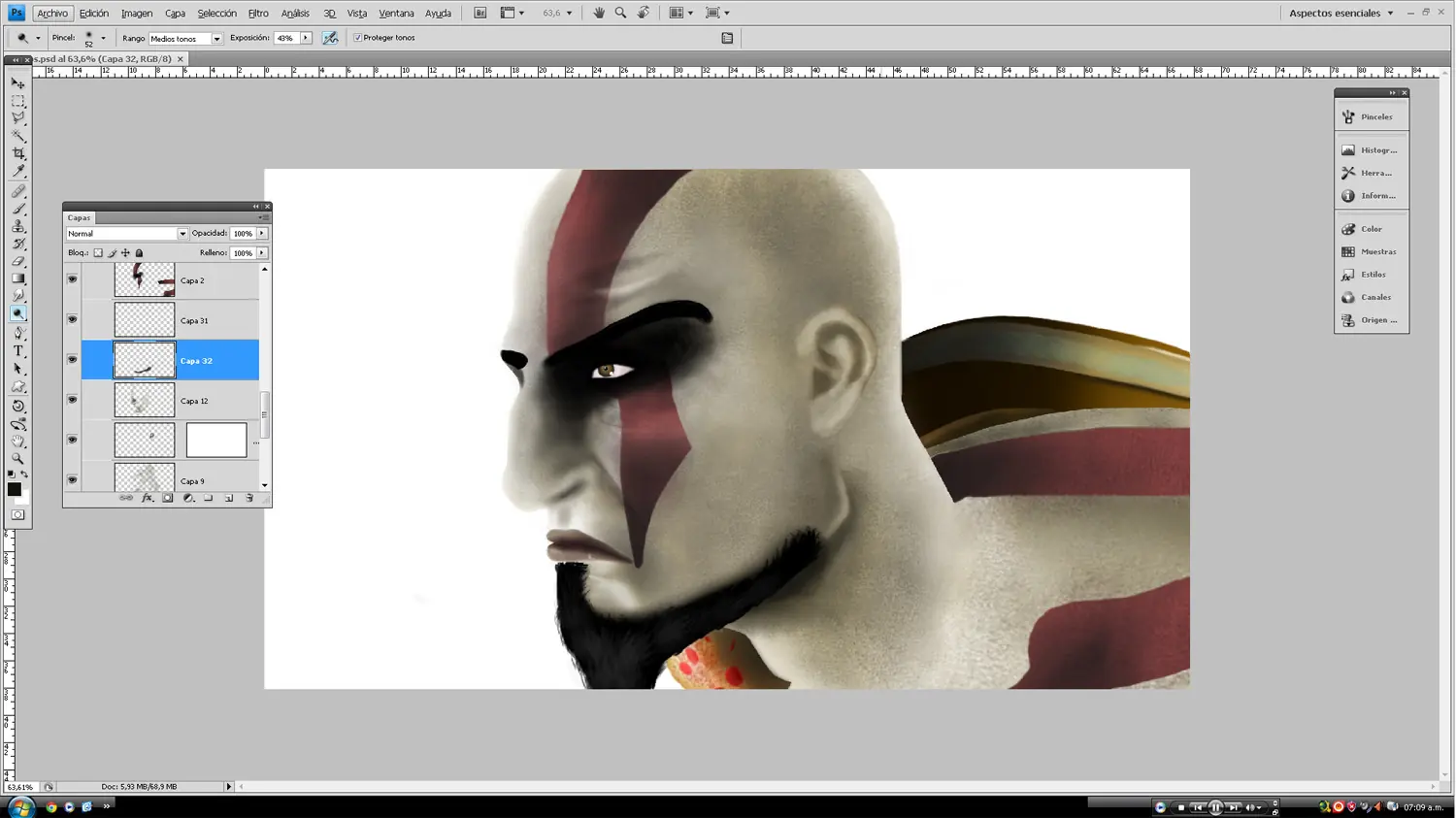Toggle Quick Mask mode
The width and height of the screenshot is (1456, 818).
point(18,515)
